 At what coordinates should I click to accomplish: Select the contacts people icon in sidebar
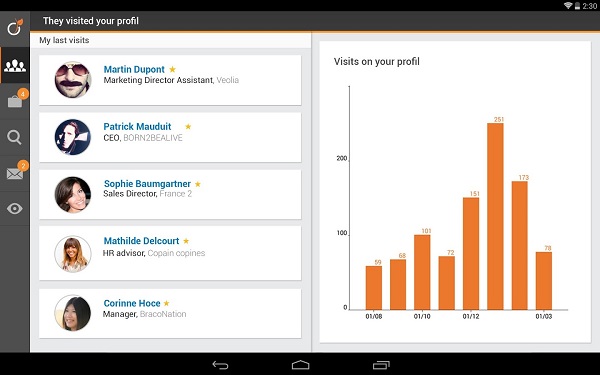pos(15,65)
